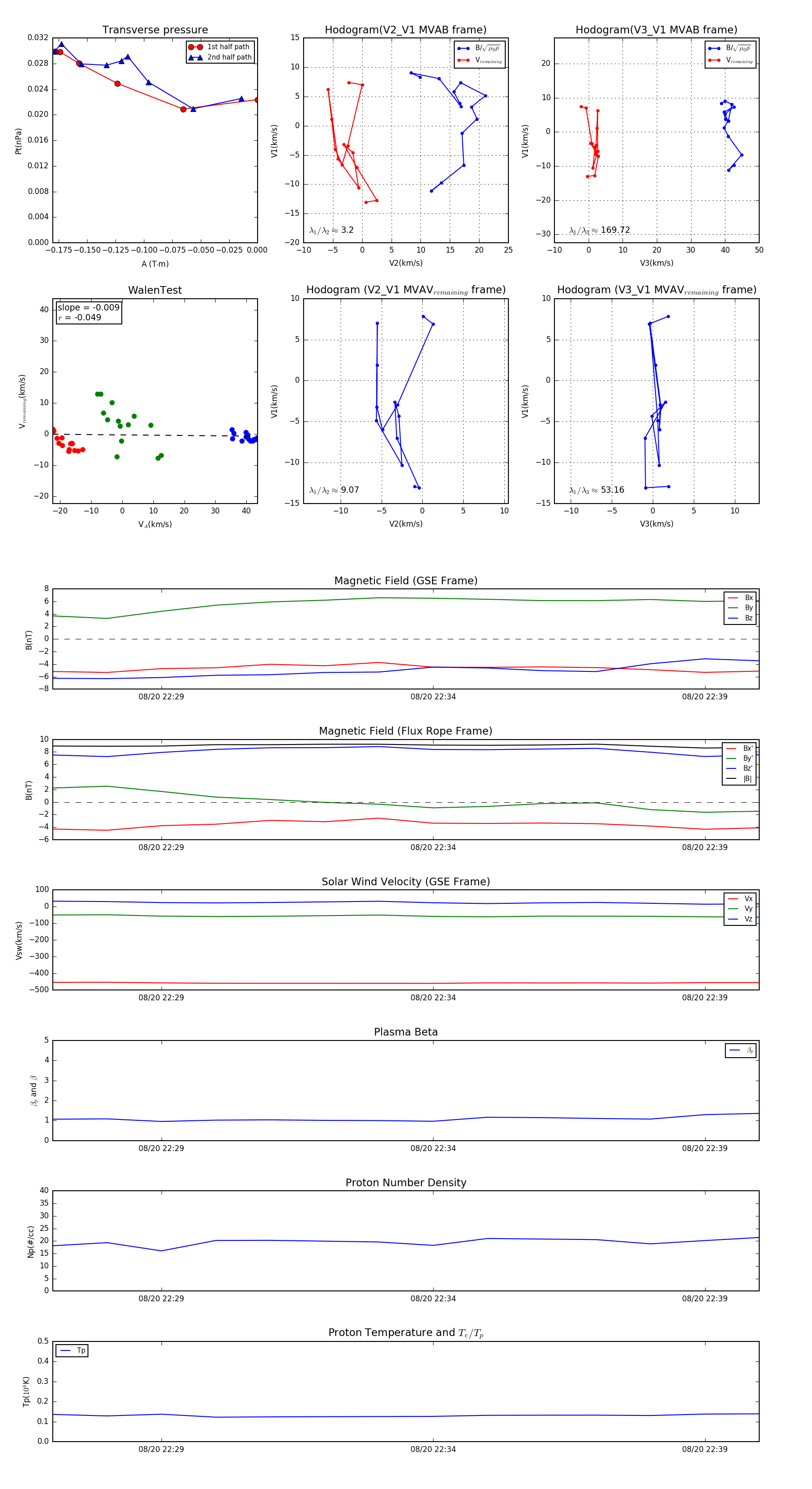Click the 'Tp(10^6K)' axis label
This screenshot has height=1489, width=812.
coord(26,1392)
